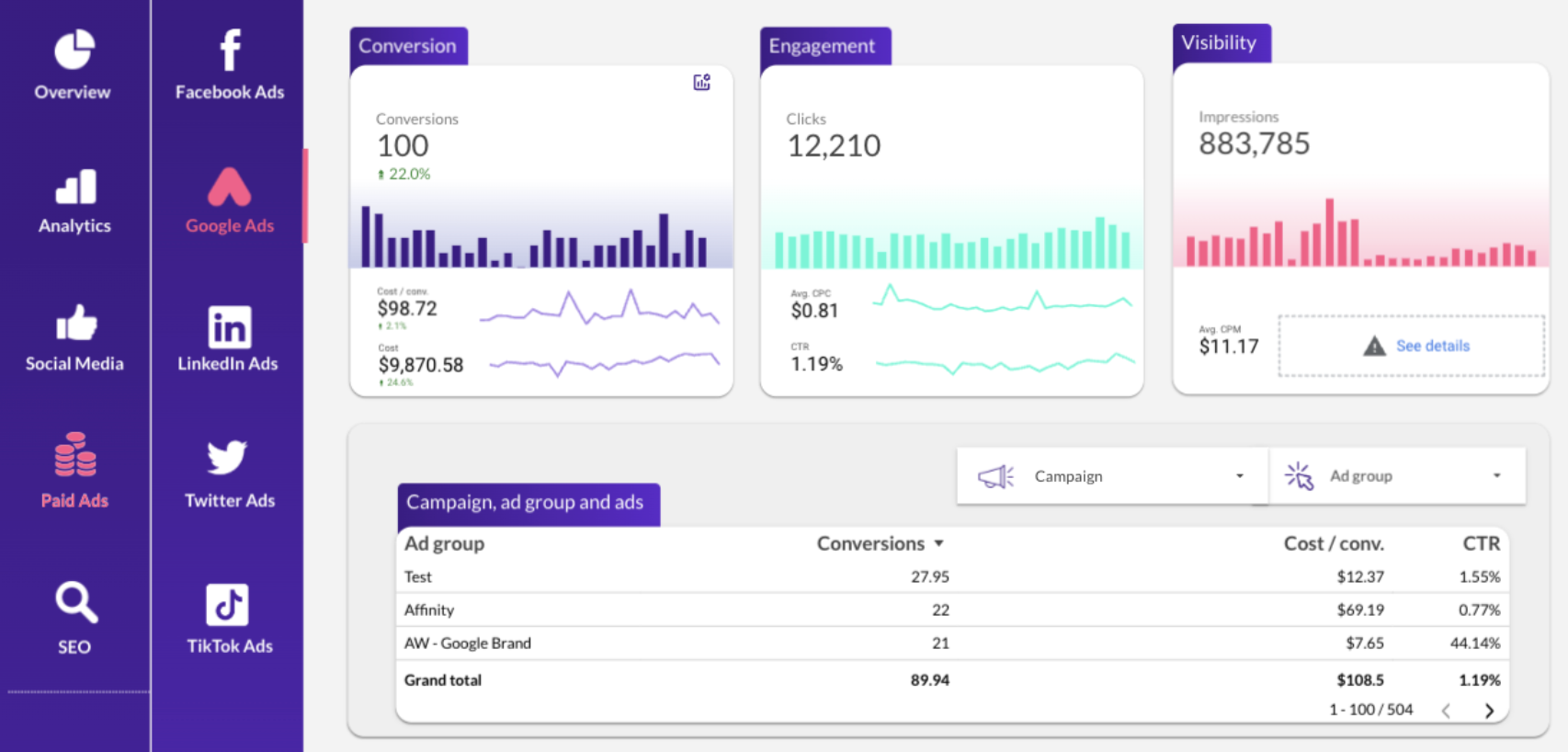Click the 44.14% CTR cell
1568x752 pixels.
[x=1475, y=644]
